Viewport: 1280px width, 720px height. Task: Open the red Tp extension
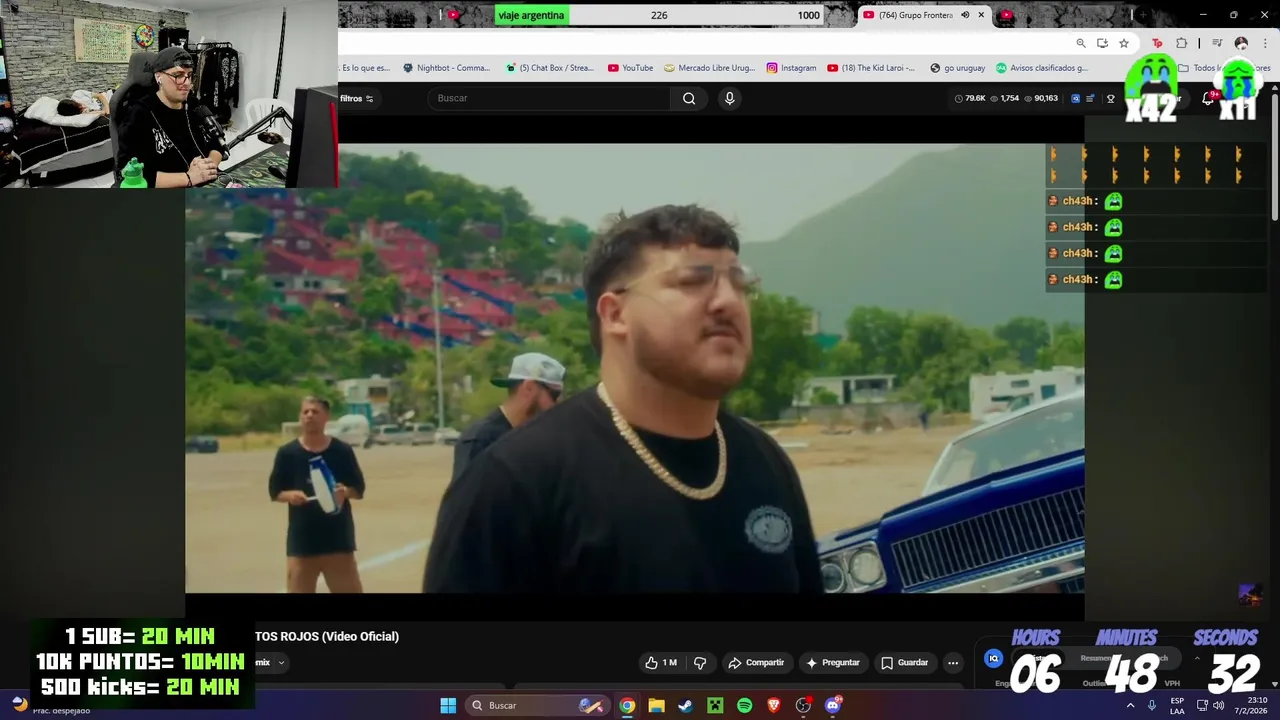[x=1157, y=43]
